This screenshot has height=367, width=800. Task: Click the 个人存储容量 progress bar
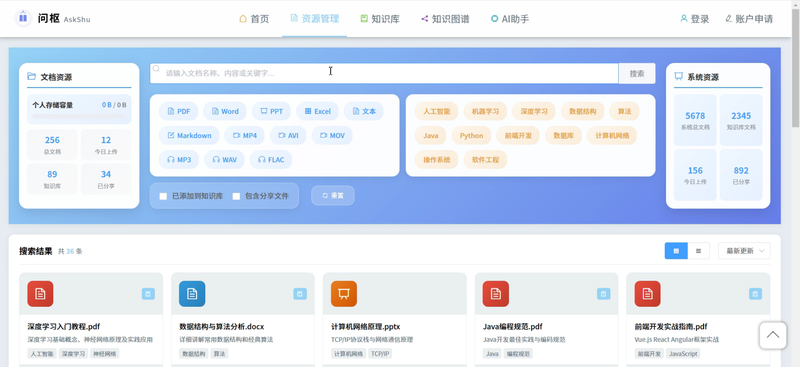click(79, 116)
